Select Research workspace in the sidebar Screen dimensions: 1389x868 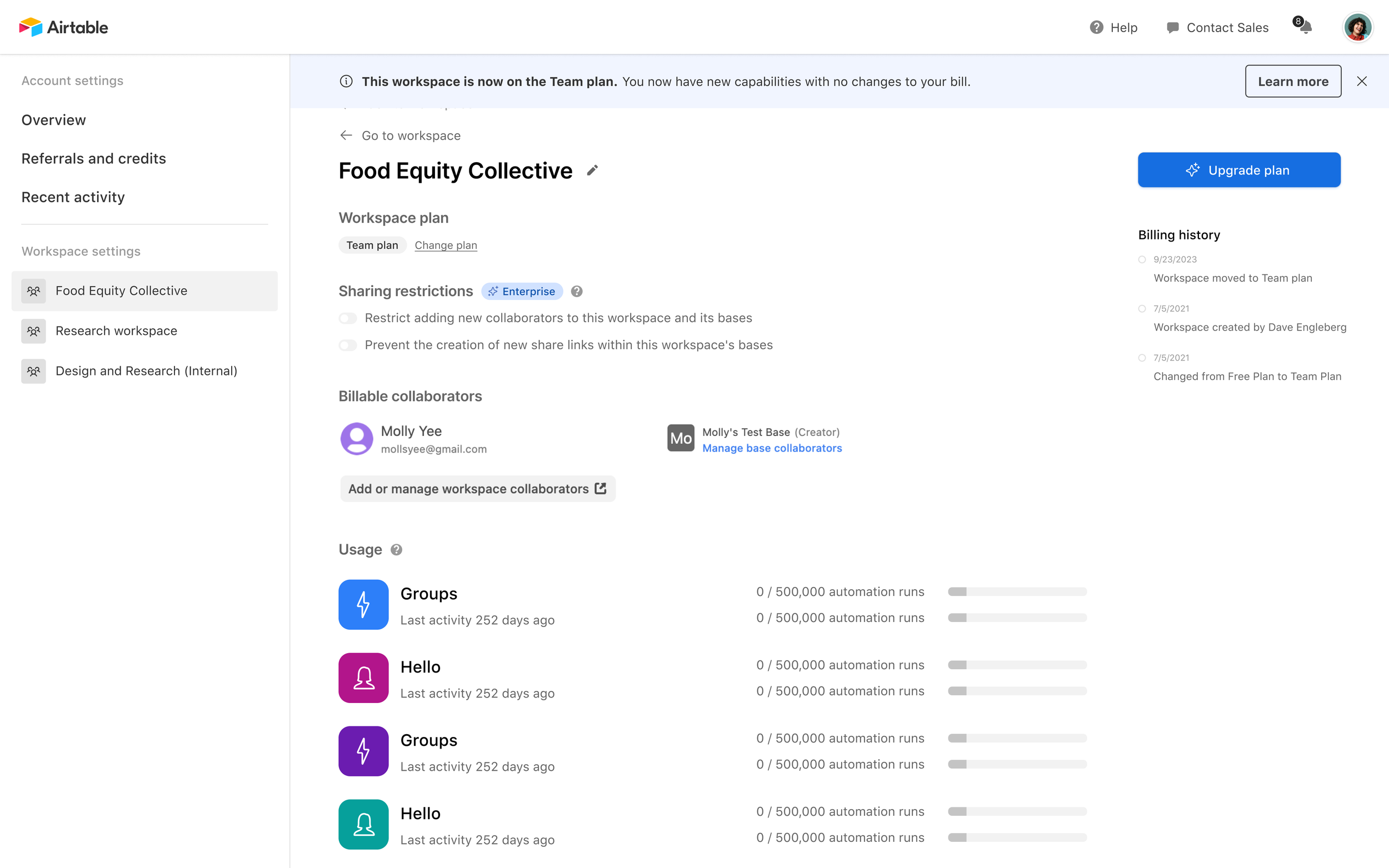[116, 330]
